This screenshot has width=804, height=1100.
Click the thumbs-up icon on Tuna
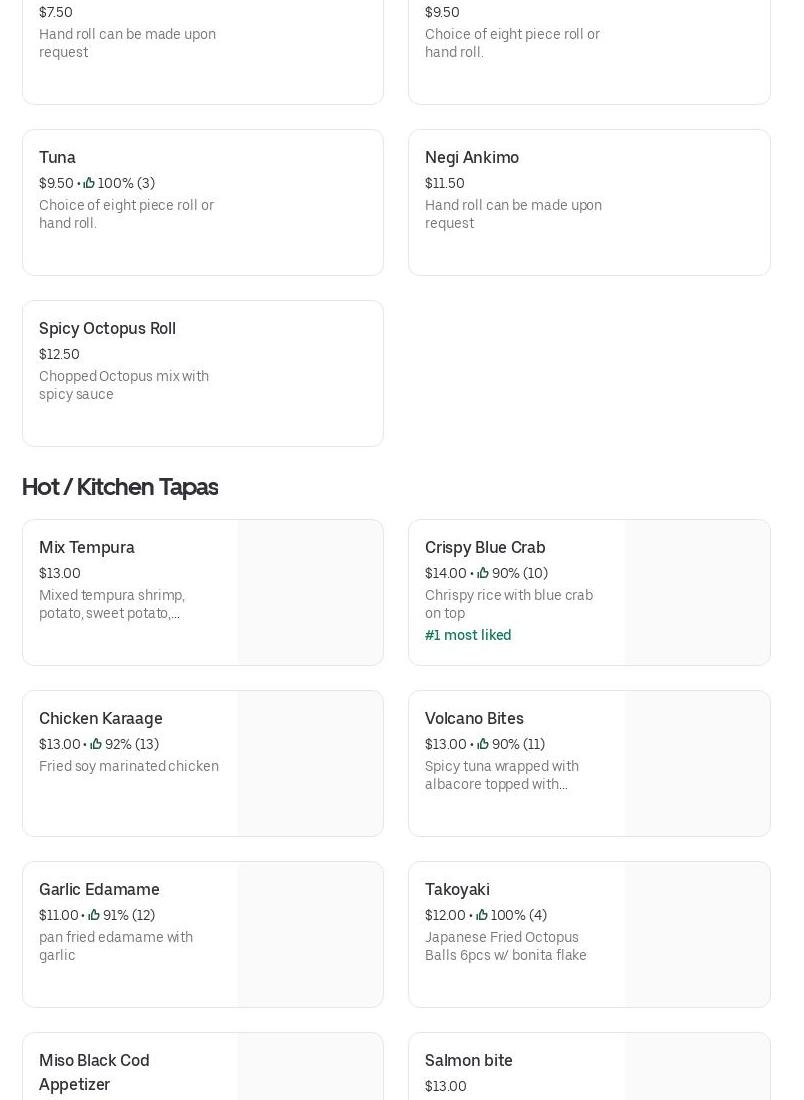click(89, 183)
